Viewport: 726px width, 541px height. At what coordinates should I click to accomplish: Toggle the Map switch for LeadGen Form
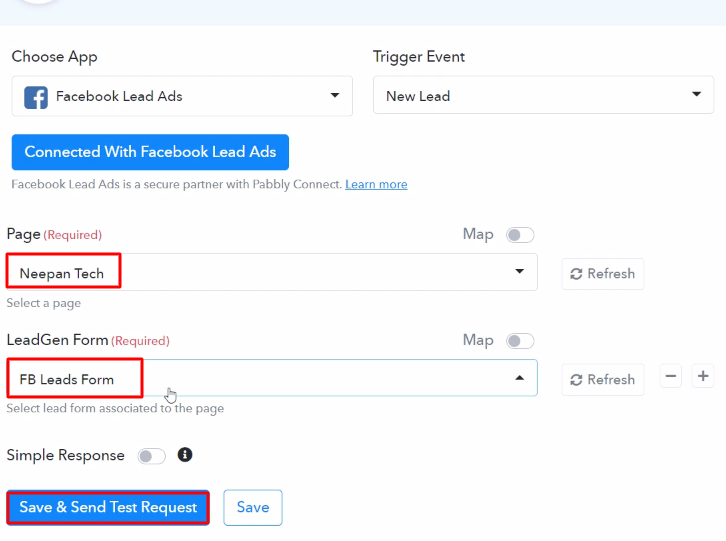[520, 341]
